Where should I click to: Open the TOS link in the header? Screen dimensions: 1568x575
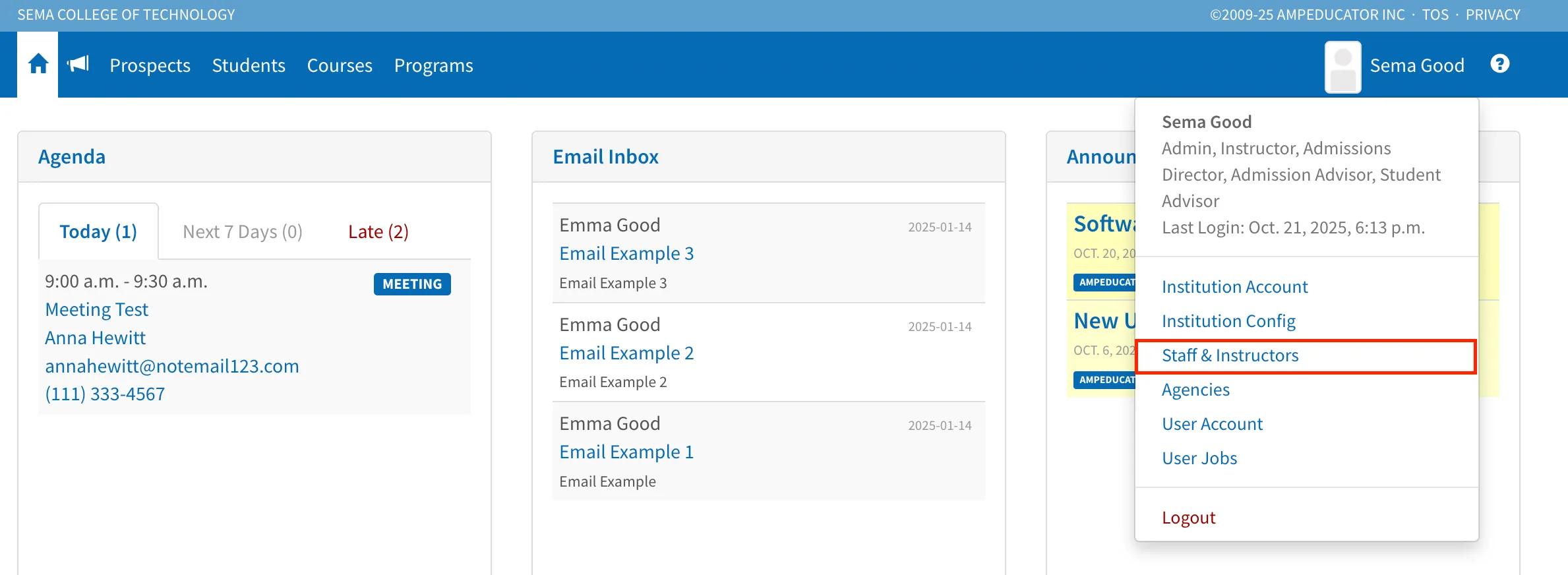pyautogui.click(x=1435, y=15)
